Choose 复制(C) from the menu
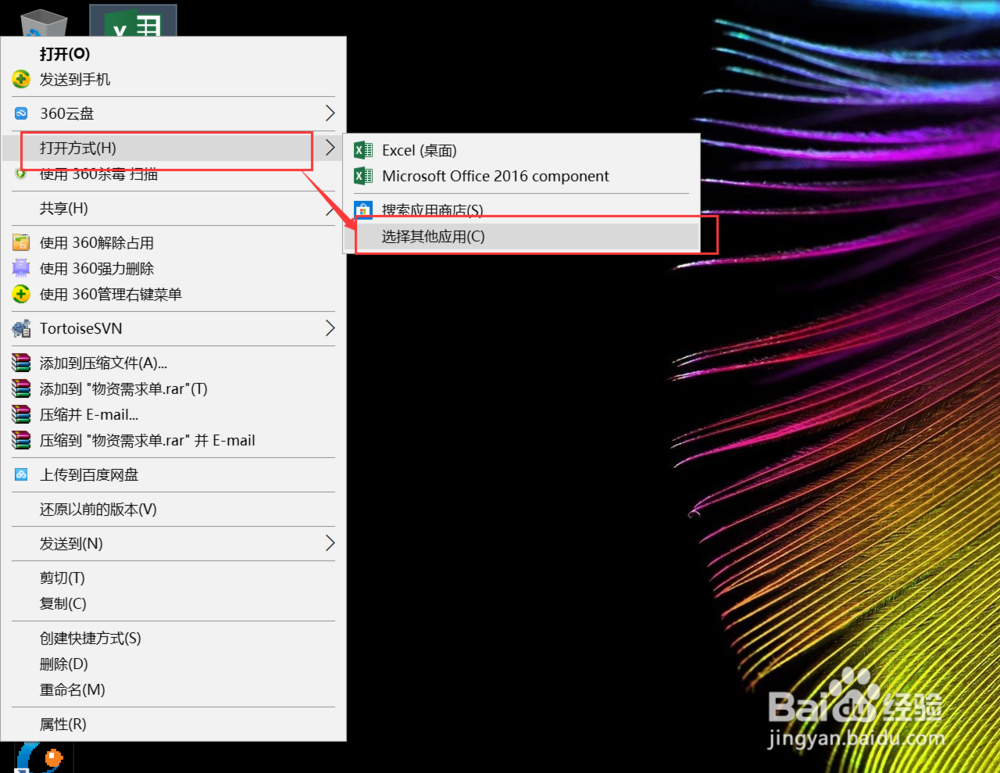Image resolution: width=1000 pixels, height=773 pixels. click(x=173, y=603)
